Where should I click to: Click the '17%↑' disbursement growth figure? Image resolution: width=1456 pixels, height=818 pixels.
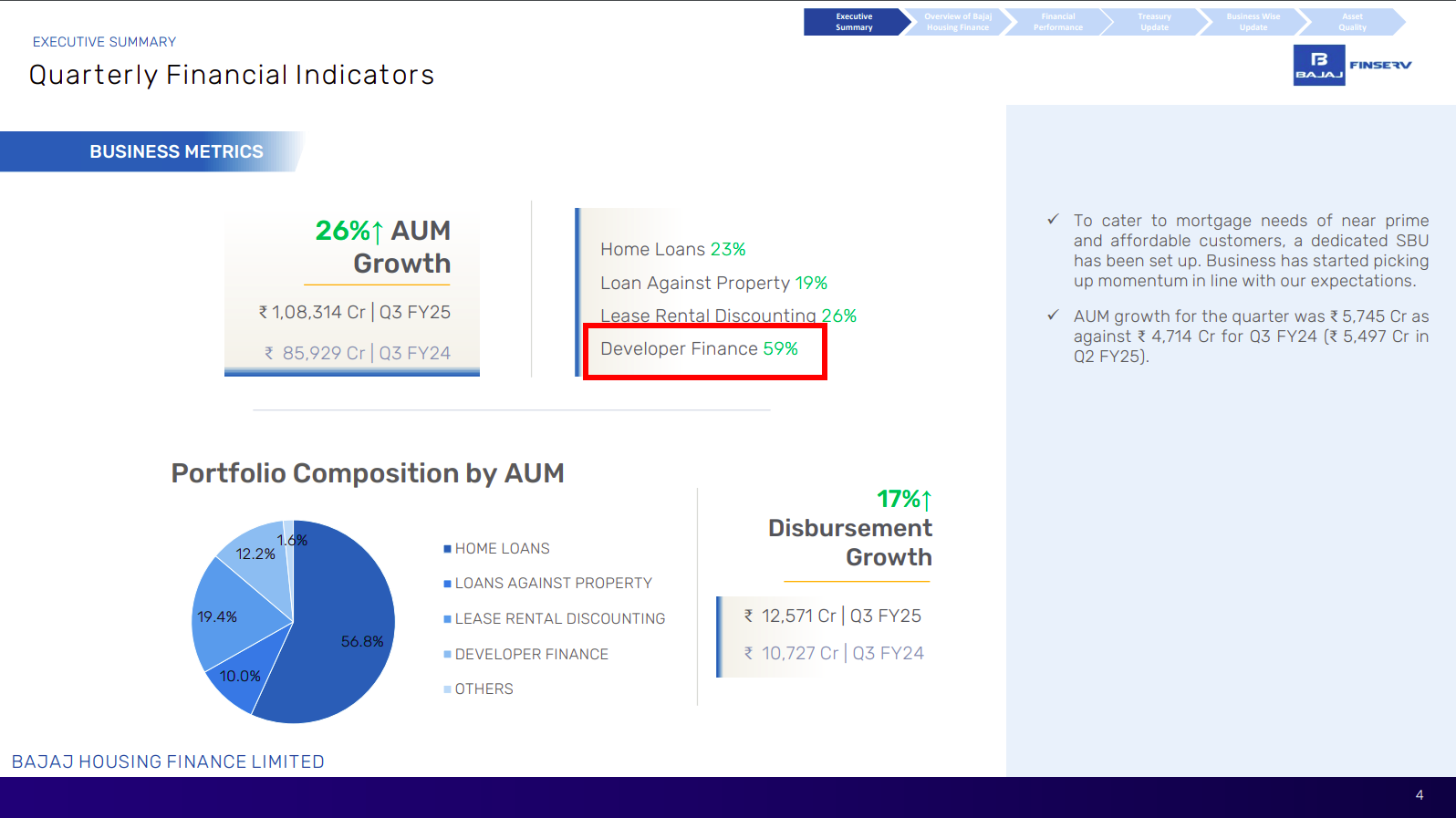[905, 500]
